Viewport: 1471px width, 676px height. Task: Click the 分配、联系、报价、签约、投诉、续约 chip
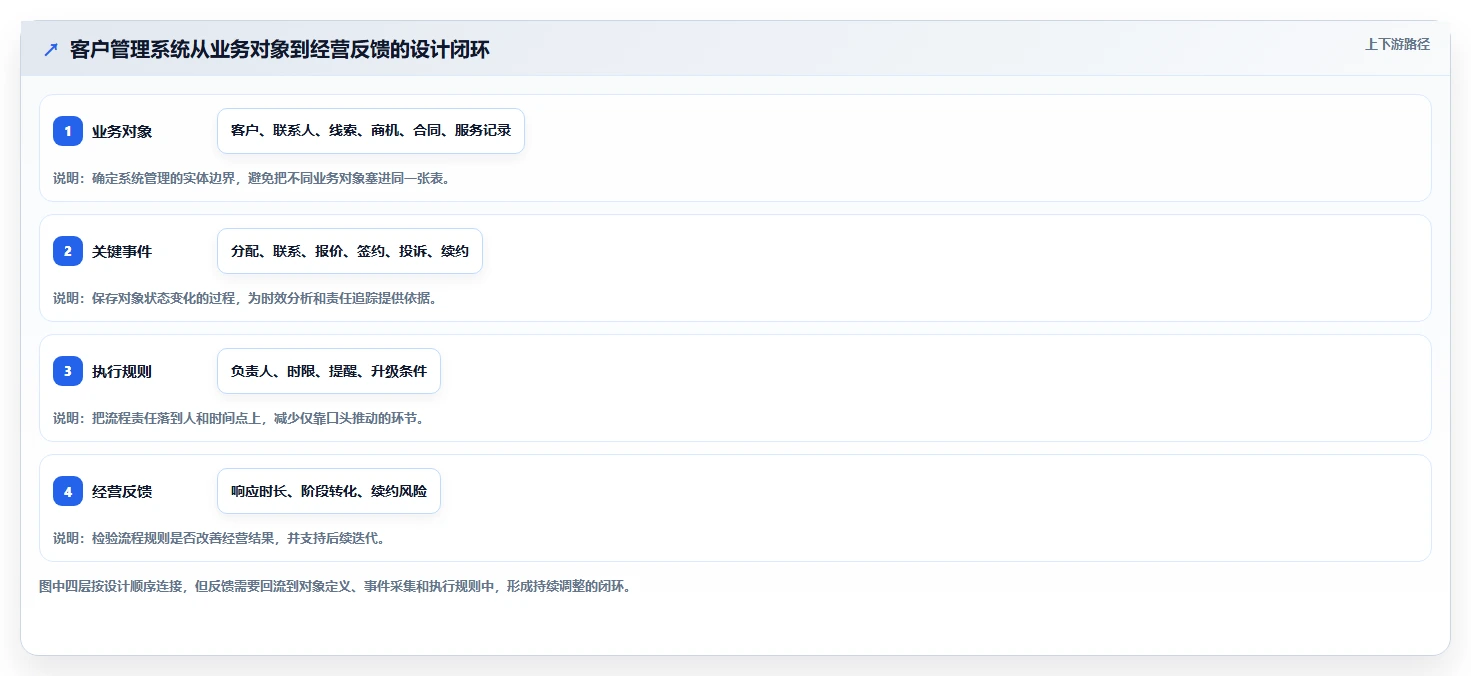click(350, 251)
